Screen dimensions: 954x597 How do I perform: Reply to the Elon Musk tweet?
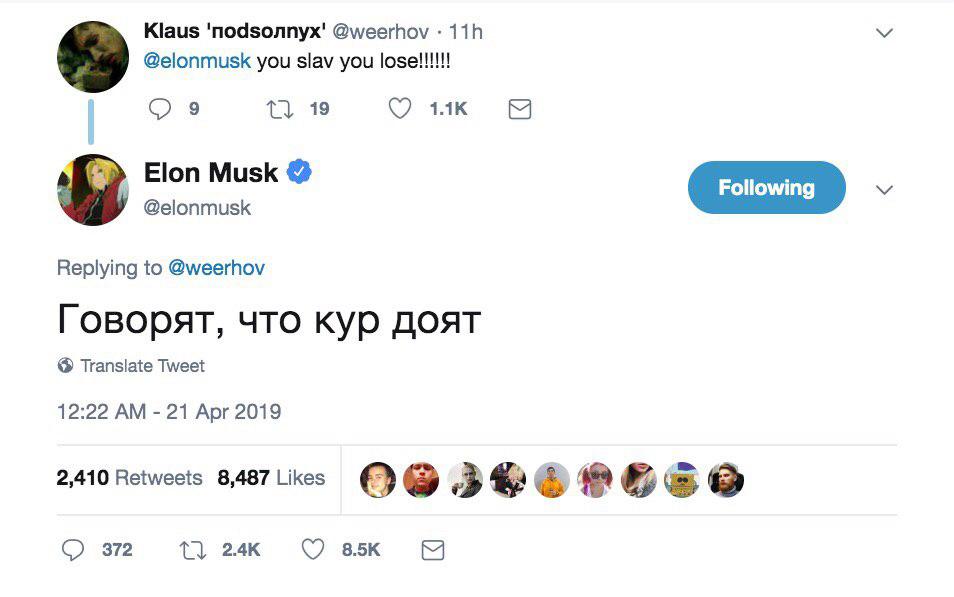pos(73,549)
